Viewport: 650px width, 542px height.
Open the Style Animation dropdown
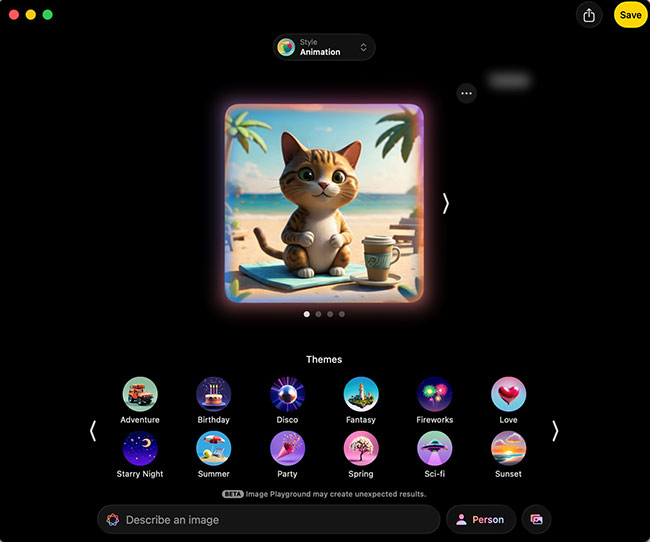(324, 47)
